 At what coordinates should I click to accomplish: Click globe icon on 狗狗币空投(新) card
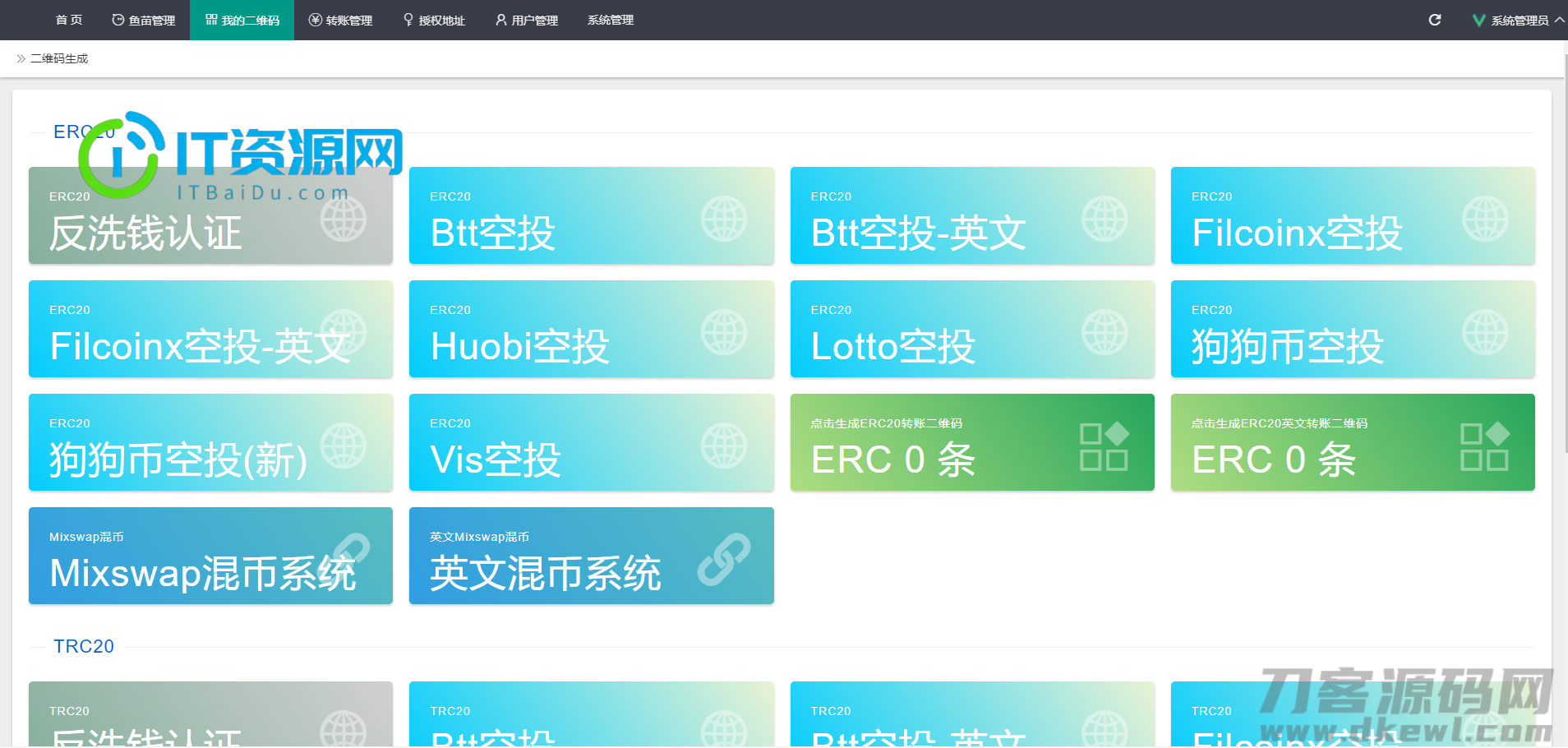(x=344, y=446)
